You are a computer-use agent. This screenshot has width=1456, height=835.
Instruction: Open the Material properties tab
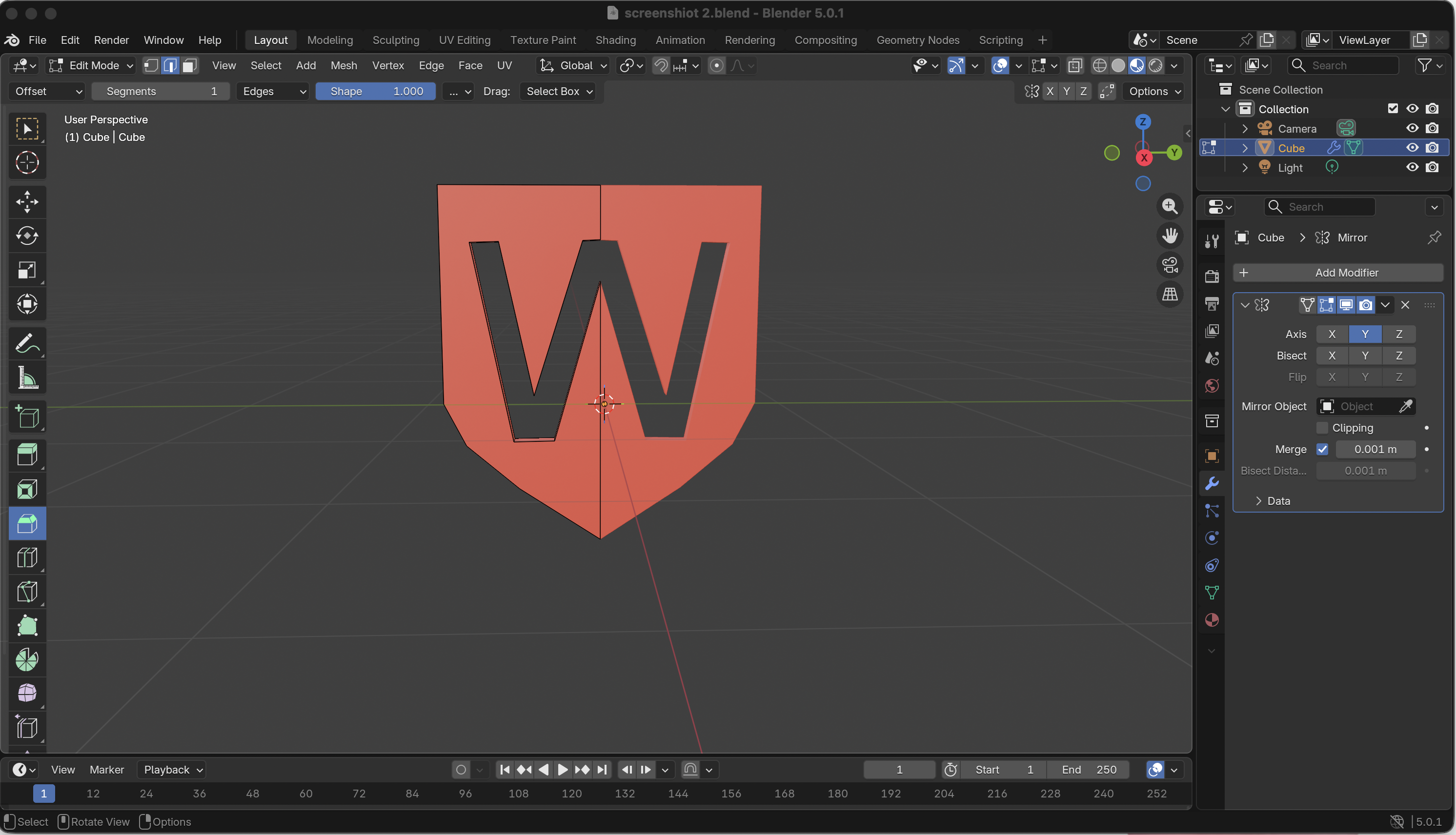coord(1212,620)
